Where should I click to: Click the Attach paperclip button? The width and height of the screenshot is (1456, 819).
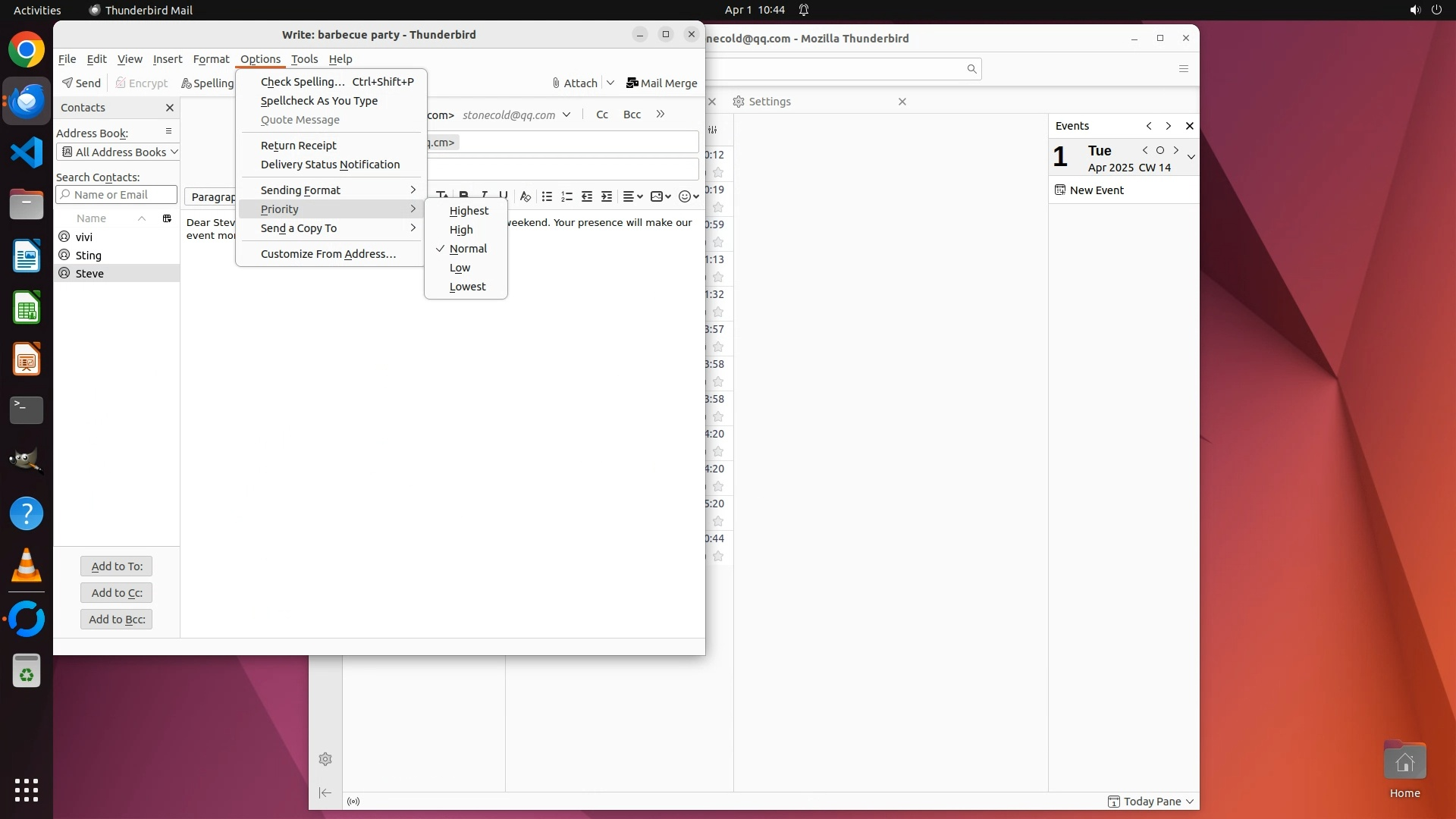pos(575,83)
